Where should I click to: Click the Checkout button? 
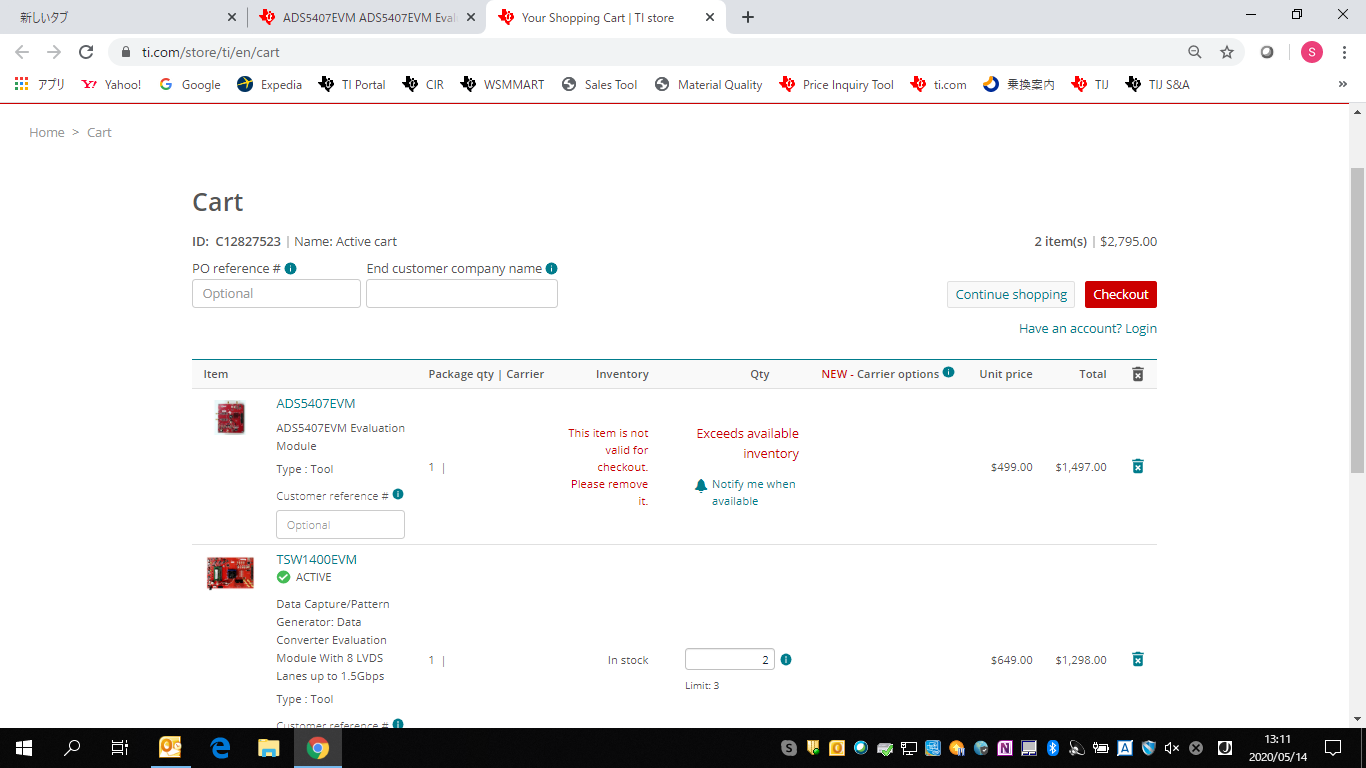(1120, 294)
